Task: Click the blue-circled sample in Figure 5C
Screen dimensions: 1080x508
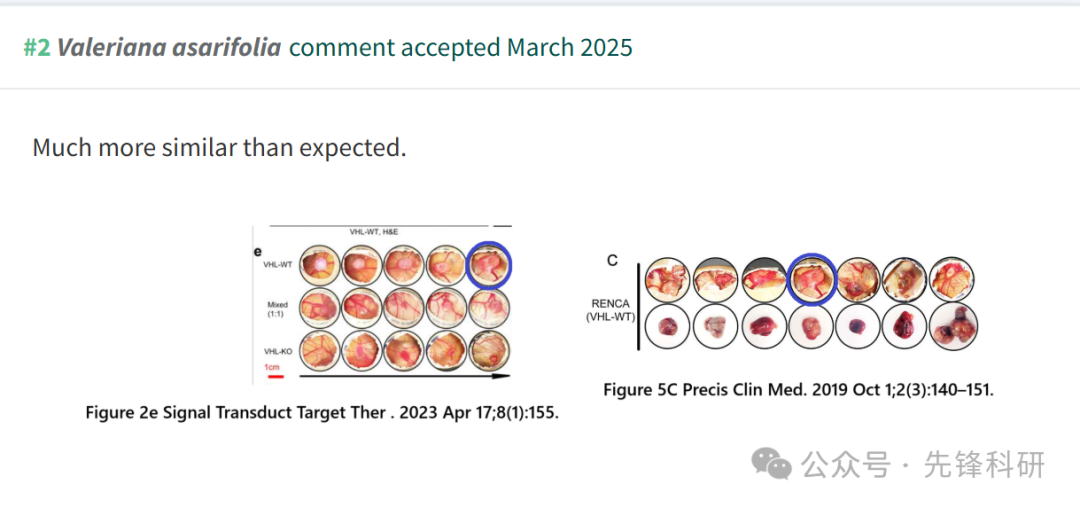Action: point(811,278)
